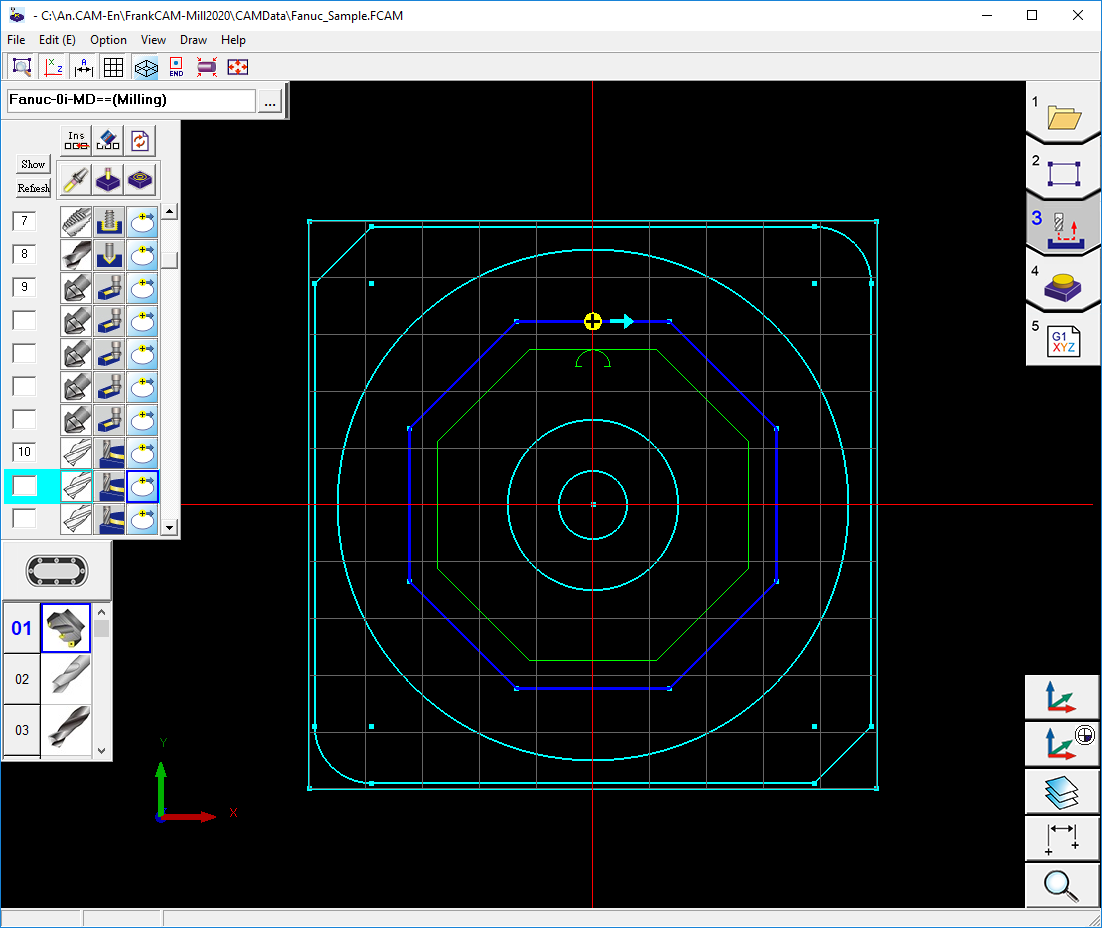Select the zoom window tool in the toolbar
Image resolution: width=1102 pixels, height=928 pixels.
pos(22,67)
